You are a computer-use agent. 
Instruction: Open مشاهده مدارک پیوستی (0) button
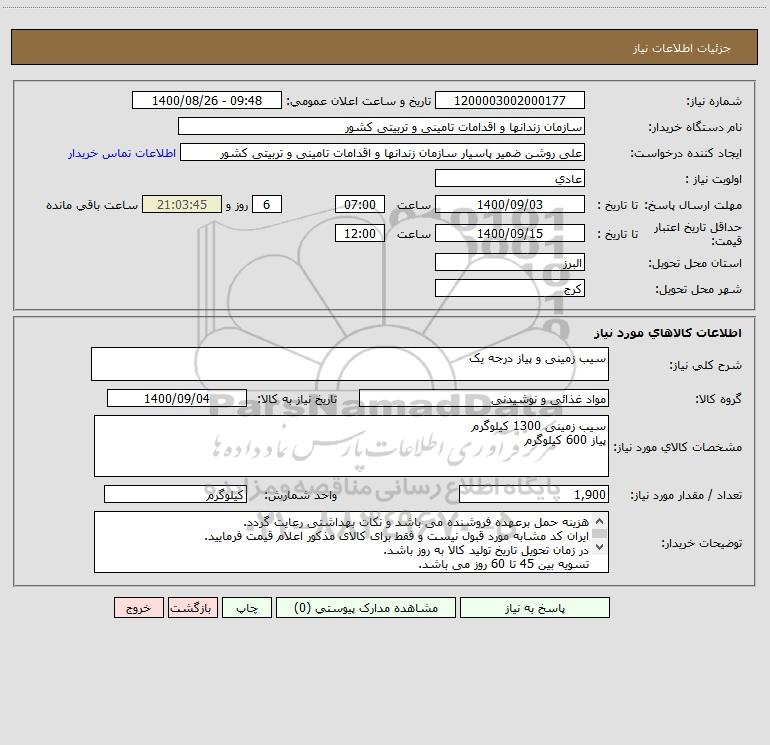366,607
